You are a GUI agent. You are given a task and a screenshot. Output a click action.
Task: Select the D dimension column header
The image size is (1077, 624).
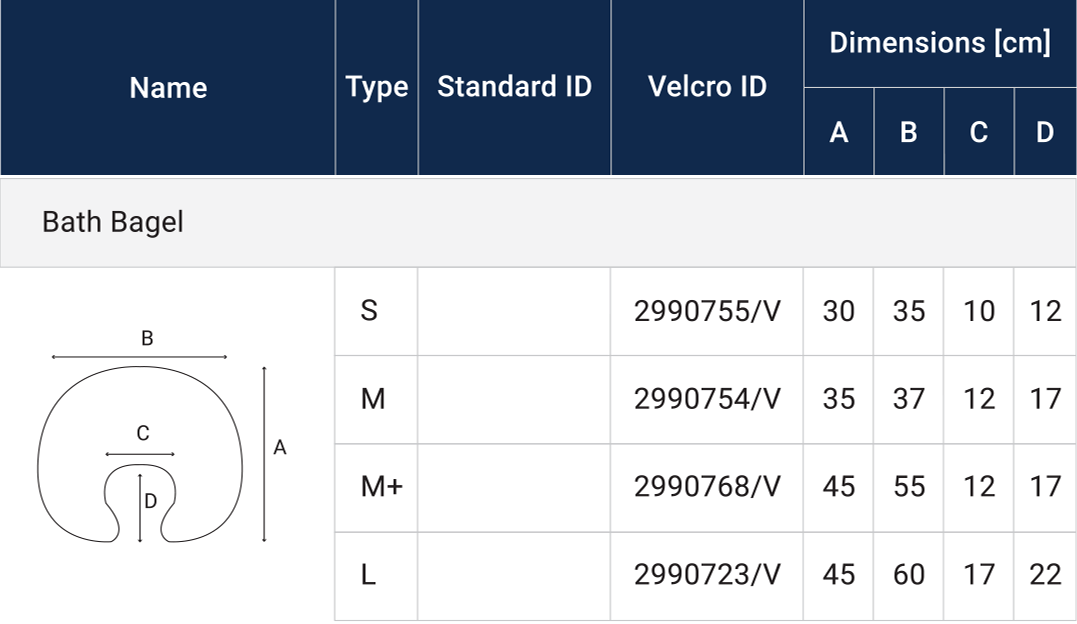click(x=1045, y=132)
